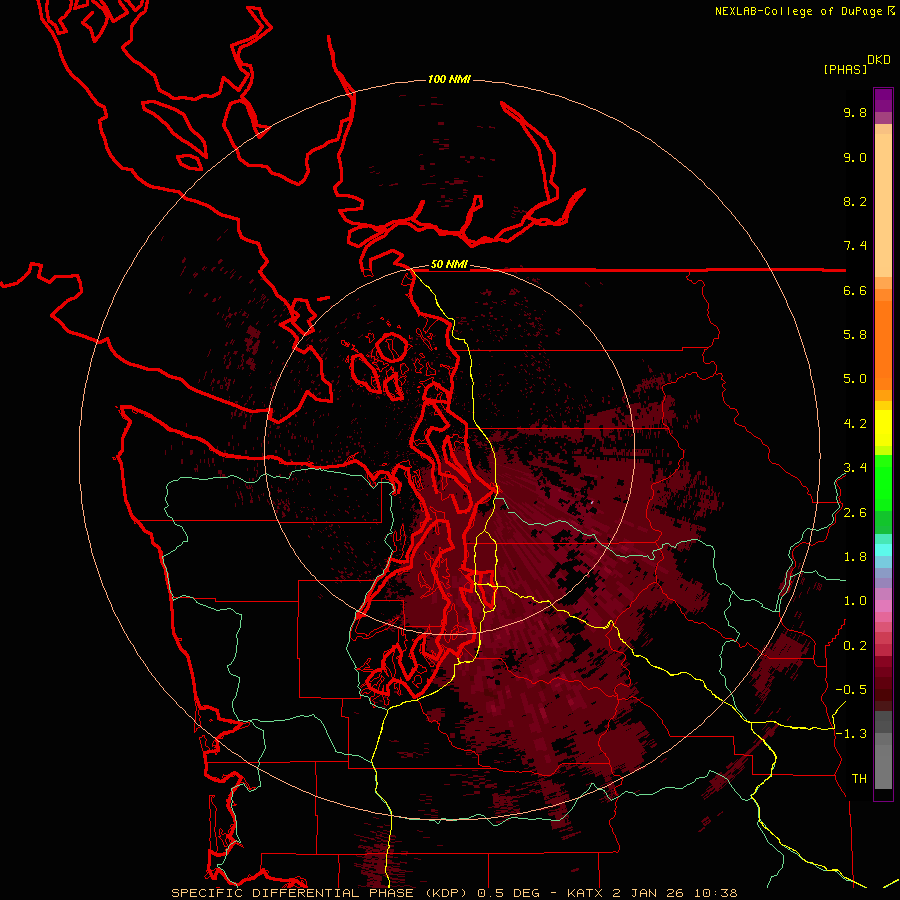Click the yellow band of the color bar
Screen dimensions: 900x900
tap(883, 428)
